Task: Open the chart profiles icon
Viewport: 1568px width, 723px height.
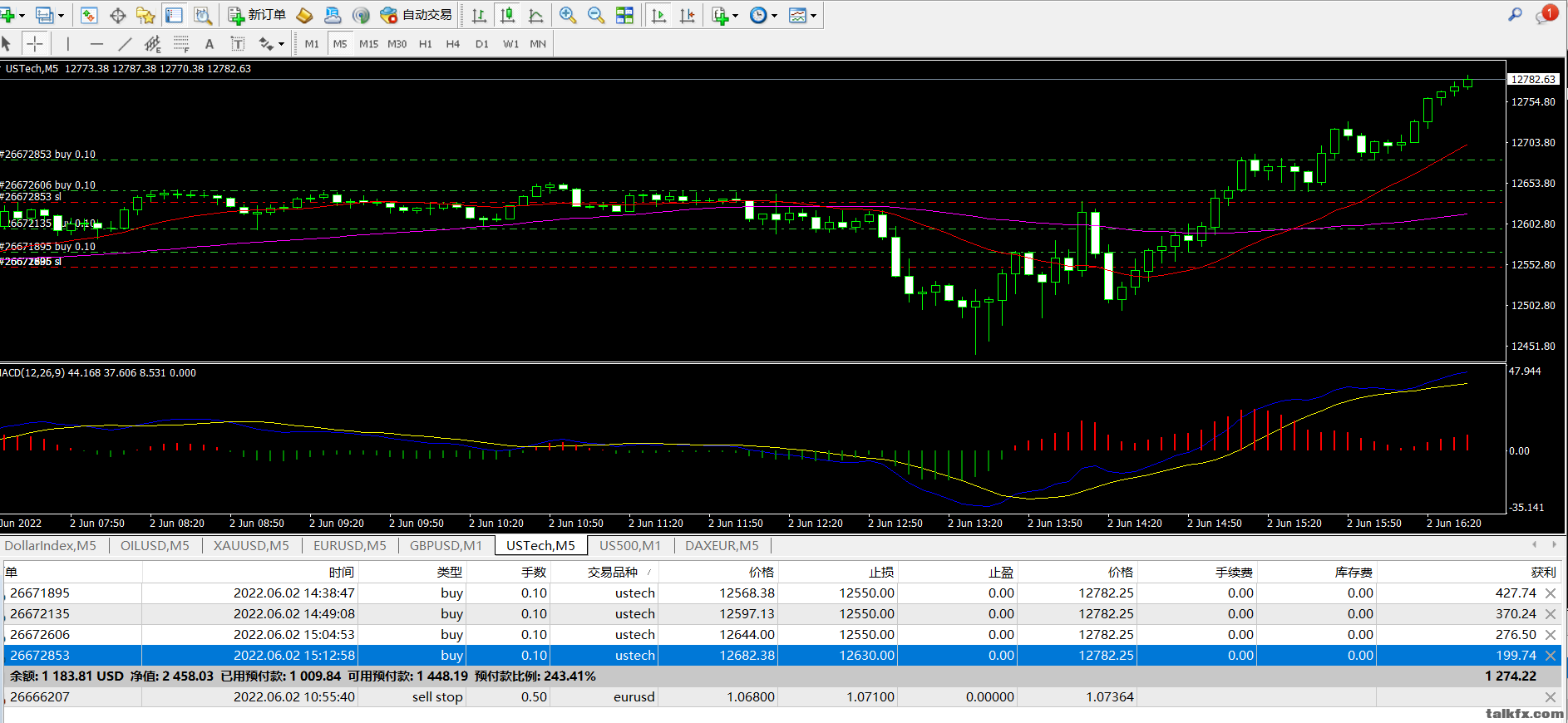Action: pyautogui.click(x=45, y=15)
